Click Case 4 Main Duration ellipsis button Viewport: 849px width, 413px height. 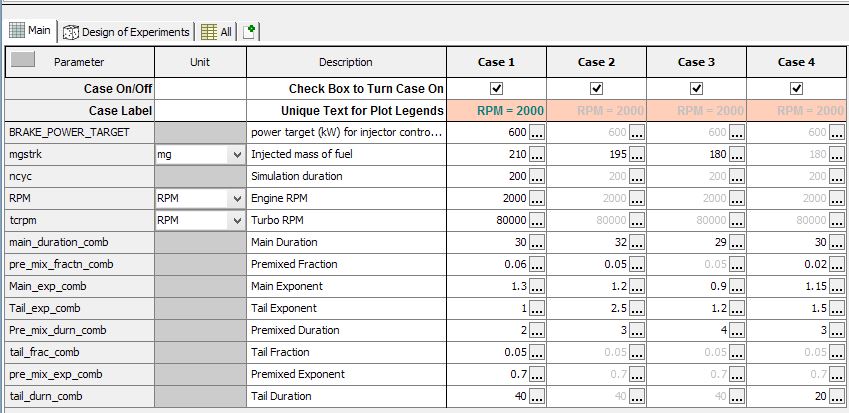[837, 242]
